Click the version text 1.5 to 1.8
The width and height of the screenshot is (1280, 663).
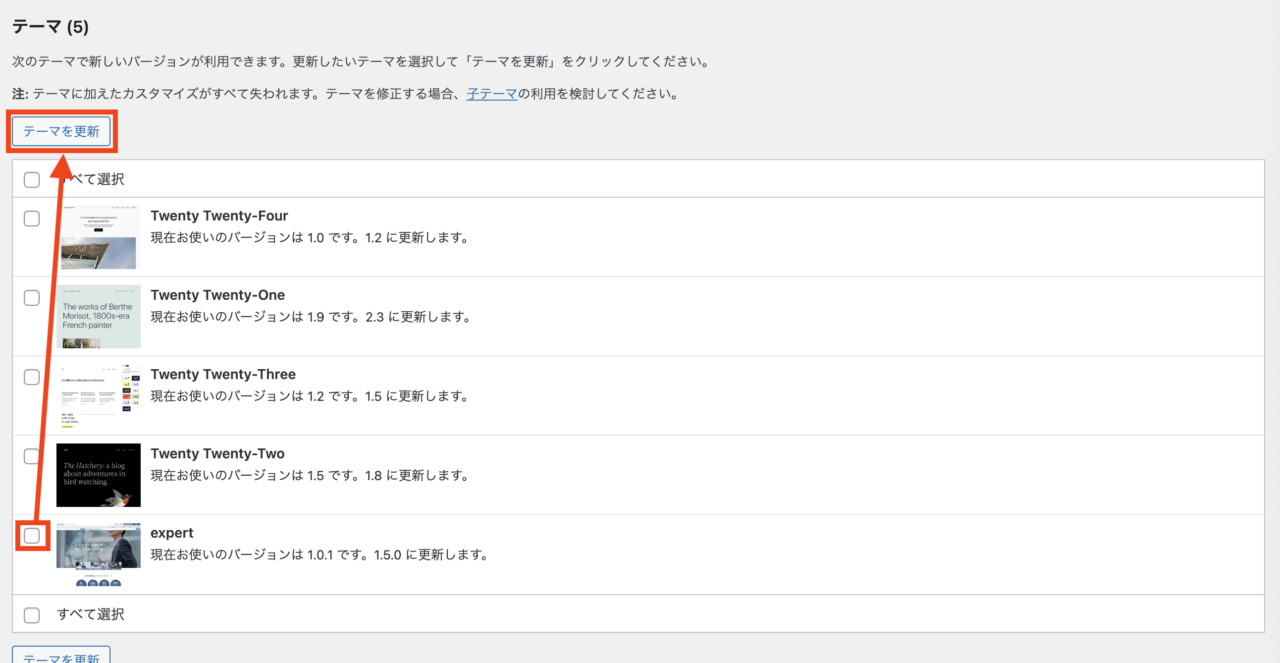tap(309, 475)
